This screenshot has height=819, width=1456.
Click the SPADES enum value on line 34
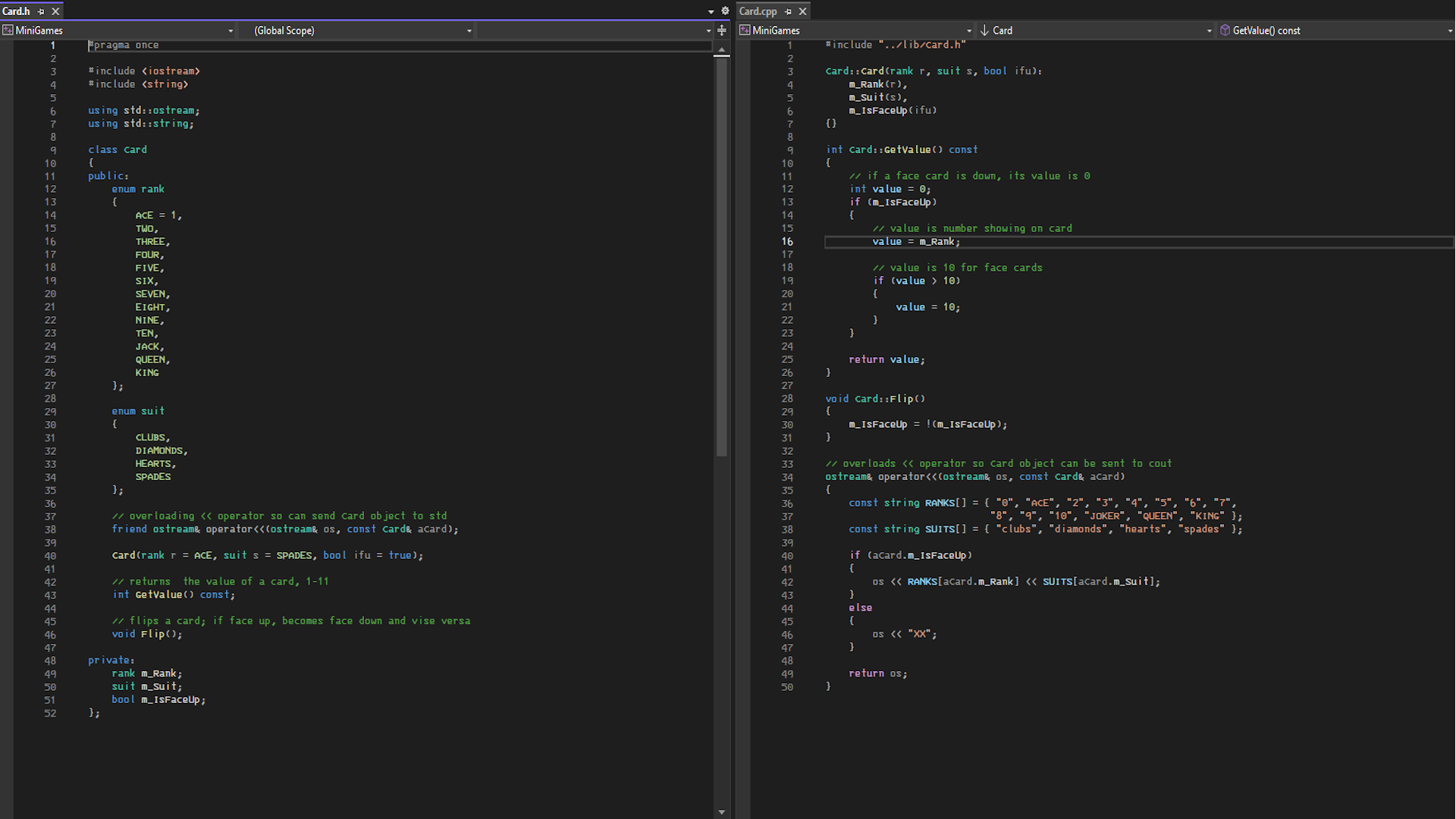click(x=153, y=477)
